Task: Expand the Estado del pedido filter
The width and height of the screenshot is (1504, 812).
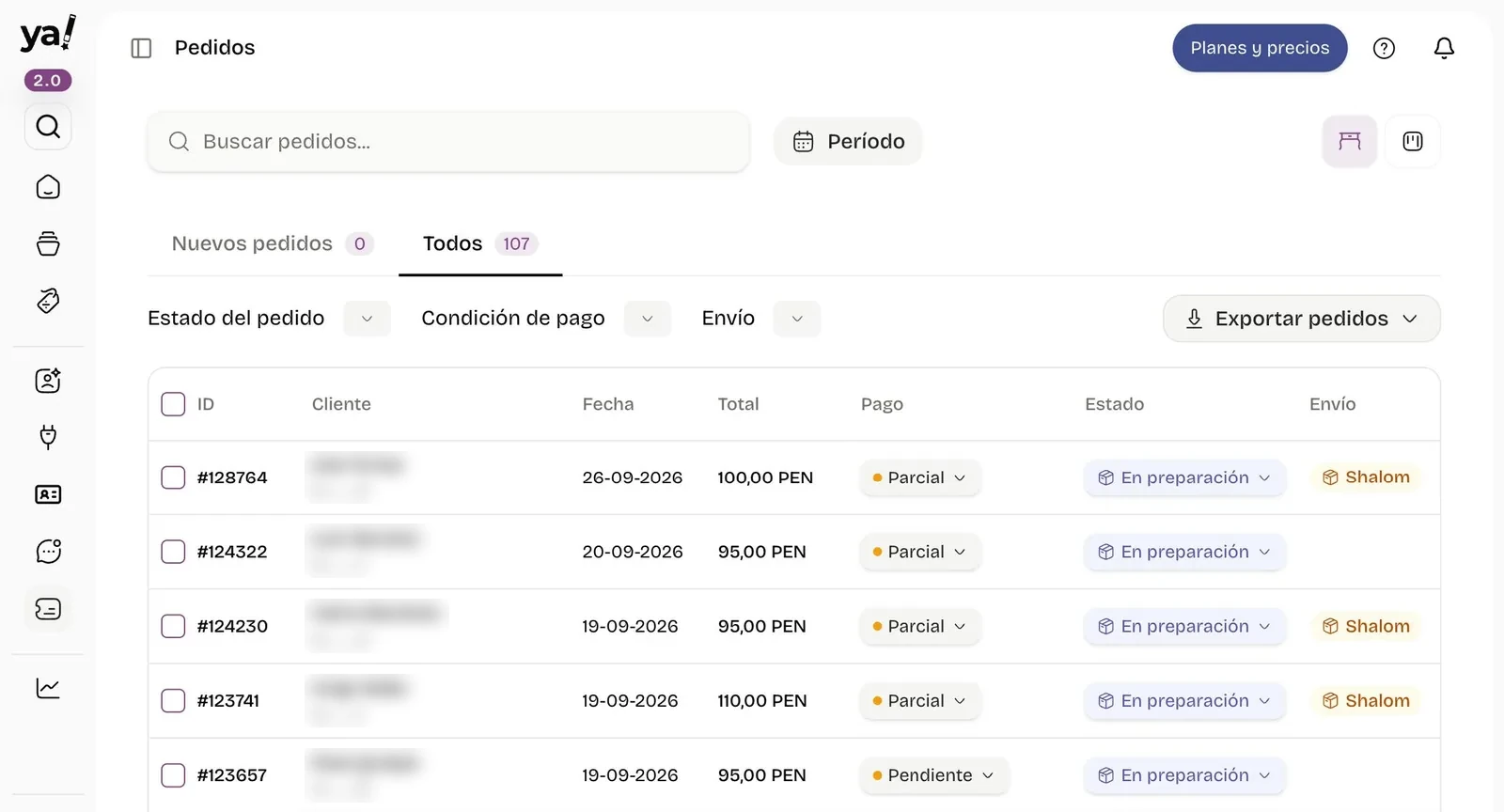Action: (367, 319)
